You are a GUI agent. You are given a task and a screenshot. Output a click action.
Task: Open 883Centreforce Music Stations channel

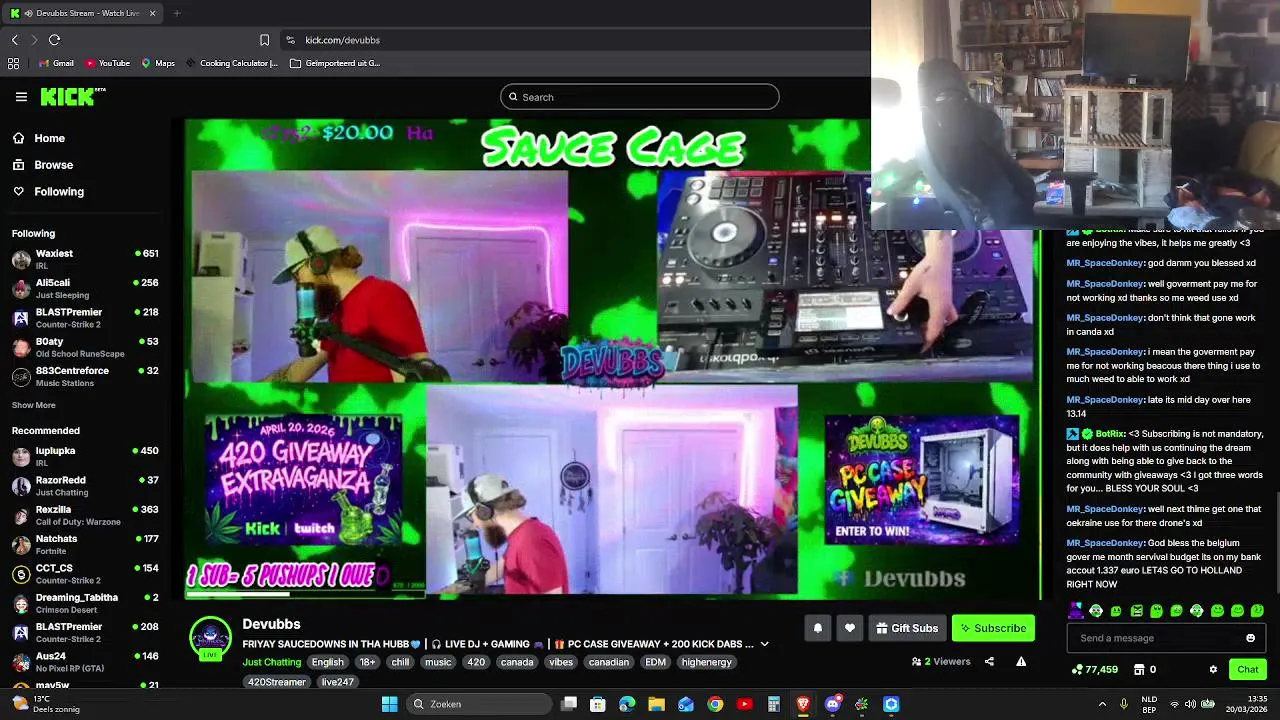click(x=85, y=376)
